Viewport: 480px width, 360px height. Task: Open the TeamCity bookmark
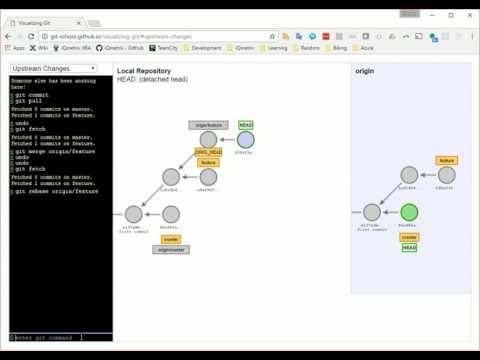(x=163, y=48)
